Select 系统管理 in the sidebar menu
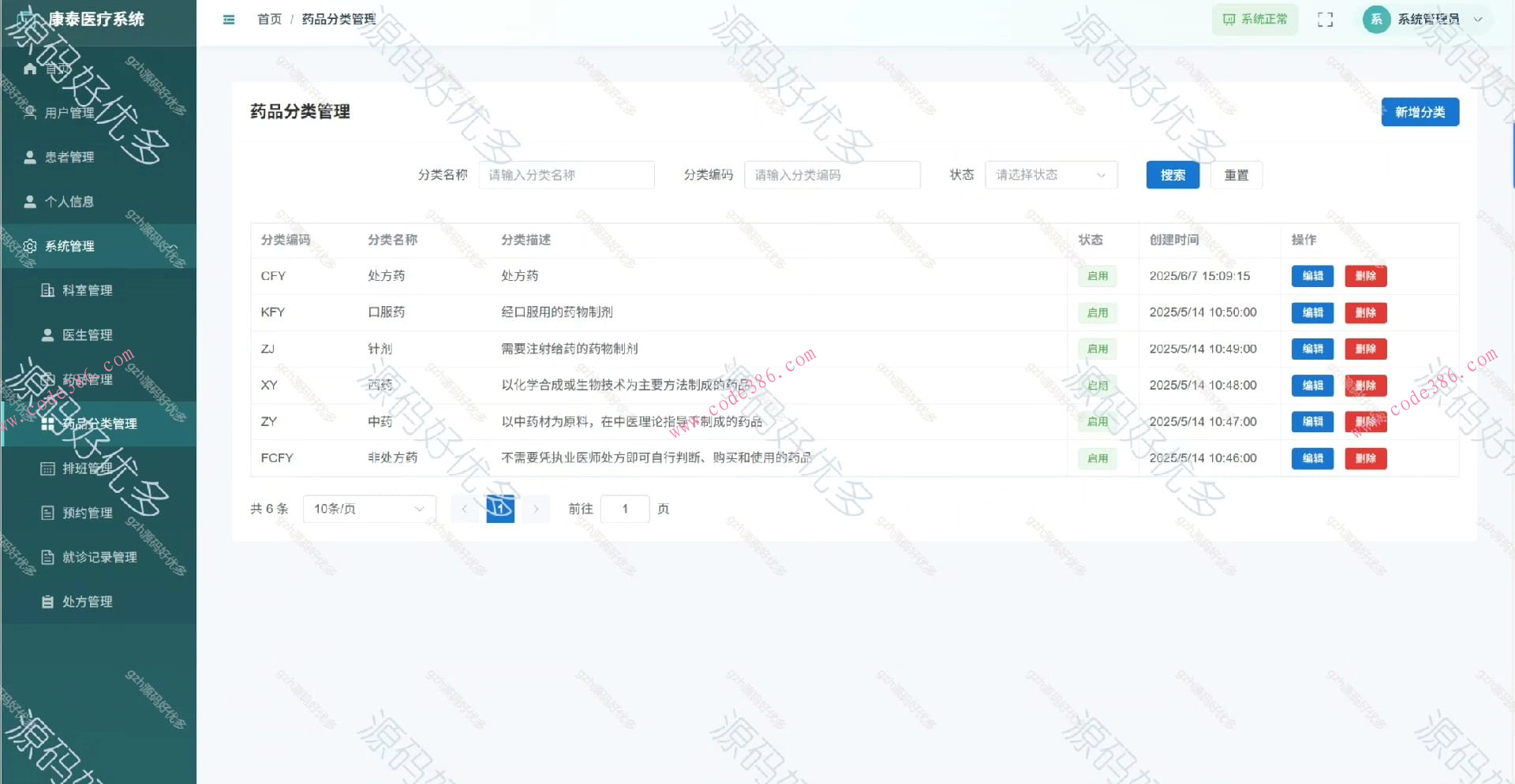 (x=69, y=246)
